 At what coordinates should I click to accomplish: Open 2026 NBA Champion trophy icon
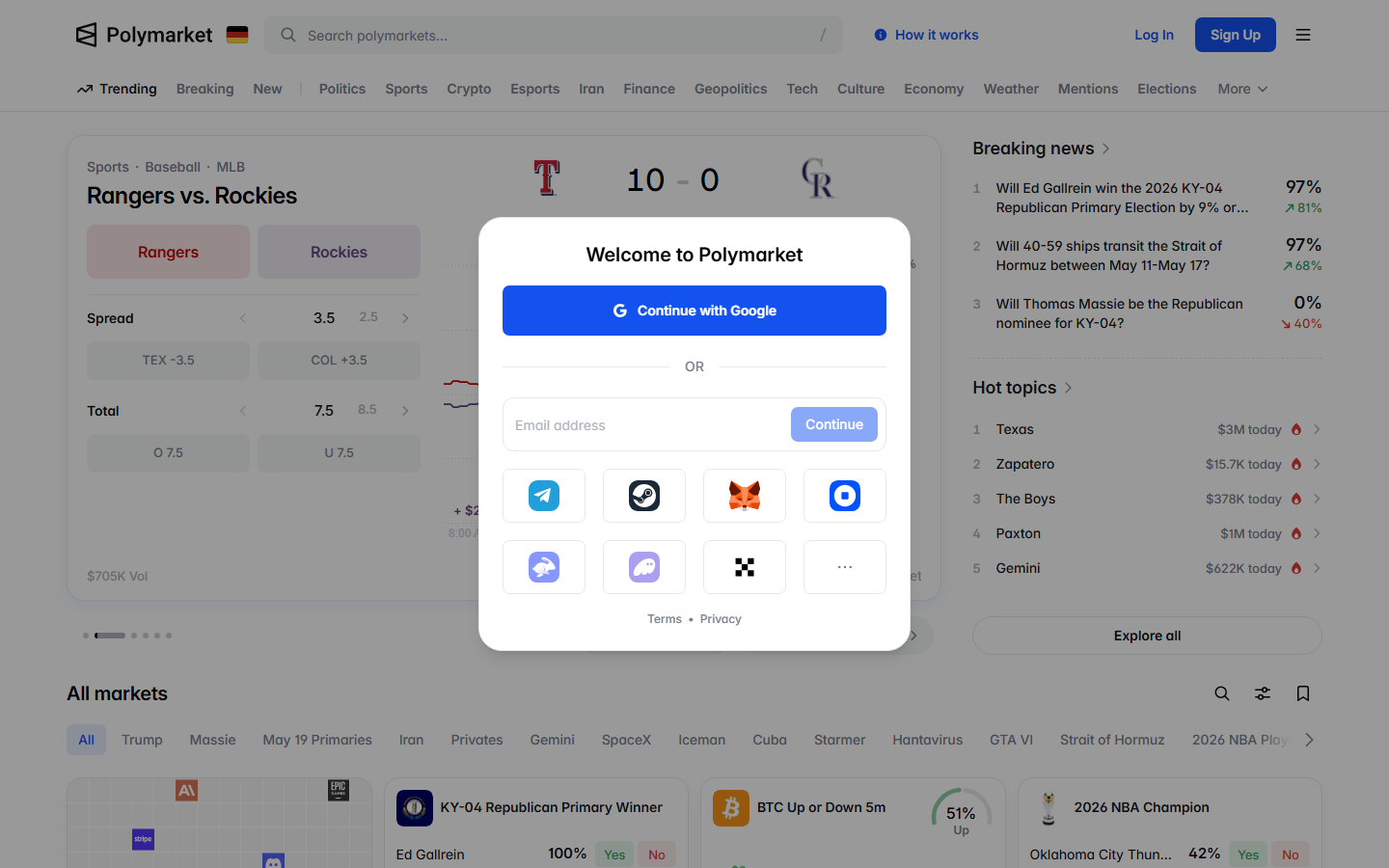point(1049,808)
